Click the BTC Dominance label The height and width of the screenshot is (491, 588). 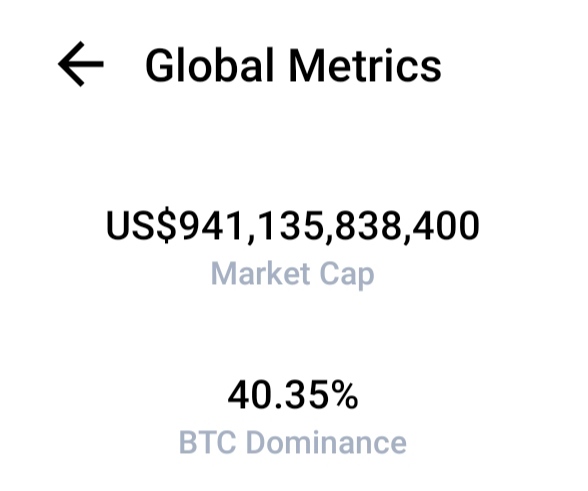pyautogui.click(x=292, y=442)
